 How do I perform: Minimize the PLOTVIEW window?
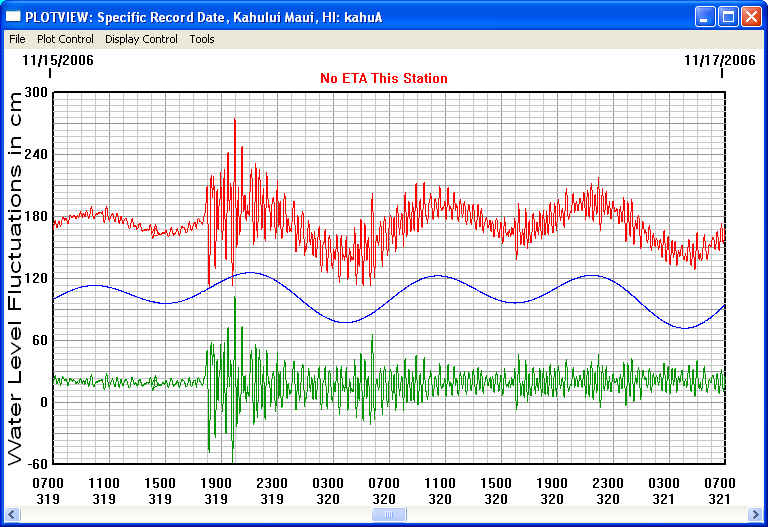706,17
